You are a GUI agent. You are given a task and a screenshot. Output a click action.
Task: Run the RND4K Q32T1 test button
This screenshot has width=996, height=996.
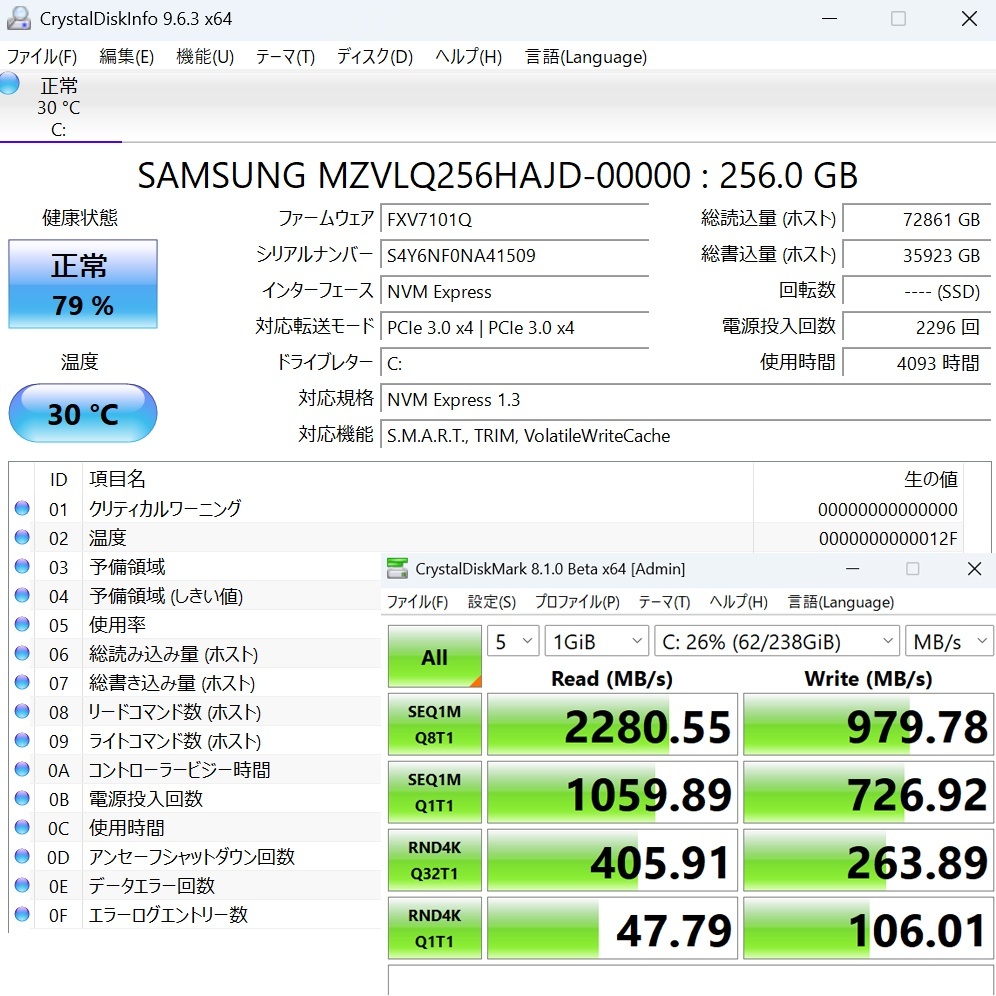(434, 861)
